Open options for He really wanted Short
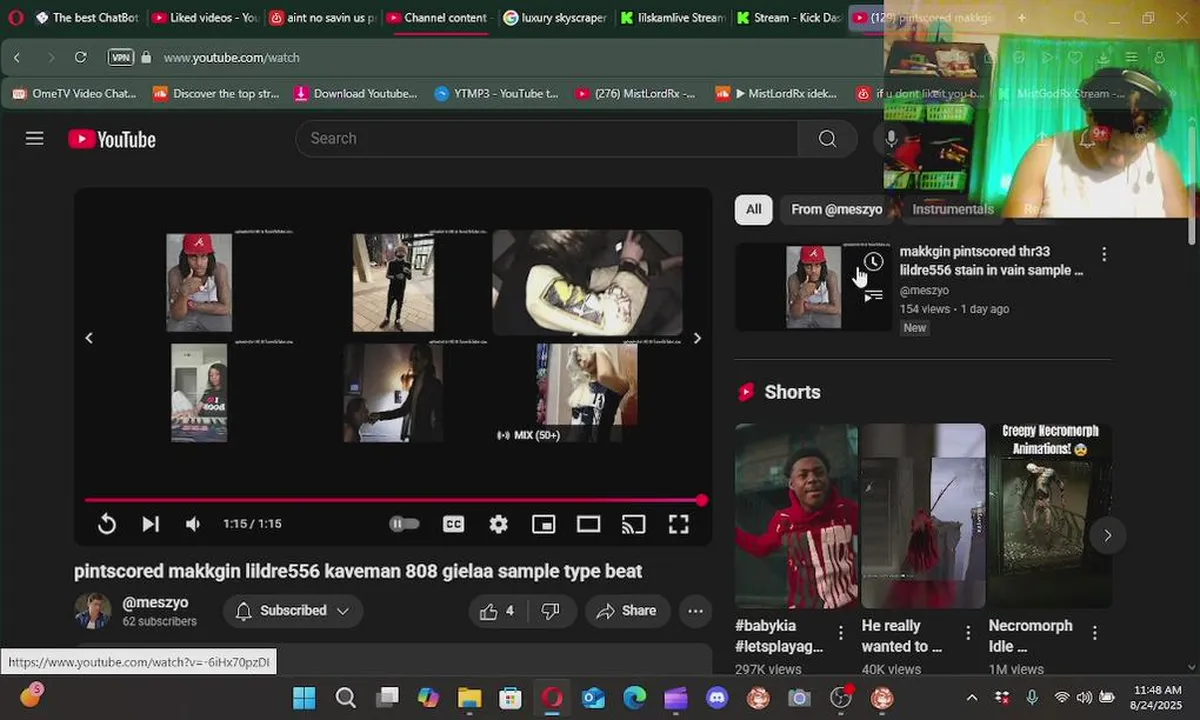The image size is (1200, 720). [968, 632]
